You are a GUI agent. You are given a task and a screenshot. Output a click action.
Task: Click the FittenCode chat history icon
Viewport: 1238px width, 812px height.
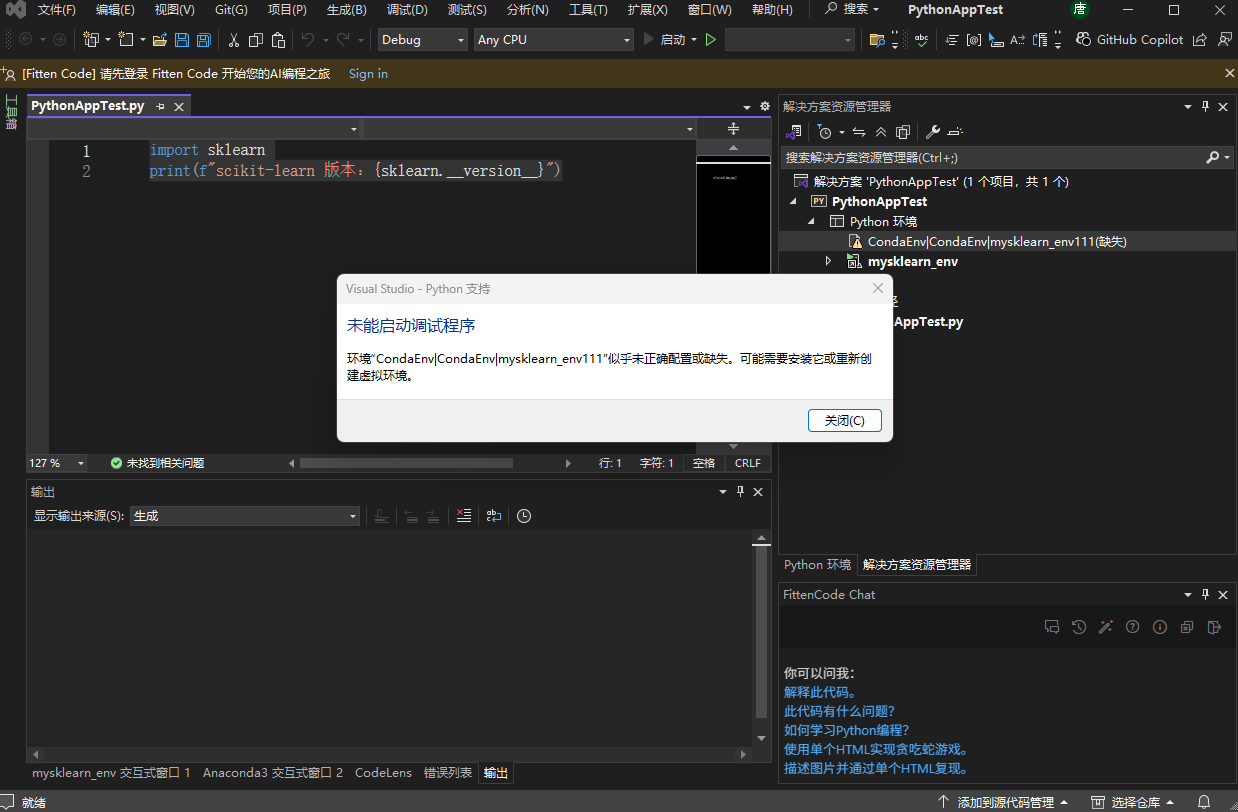click(x=1079, y=627)
